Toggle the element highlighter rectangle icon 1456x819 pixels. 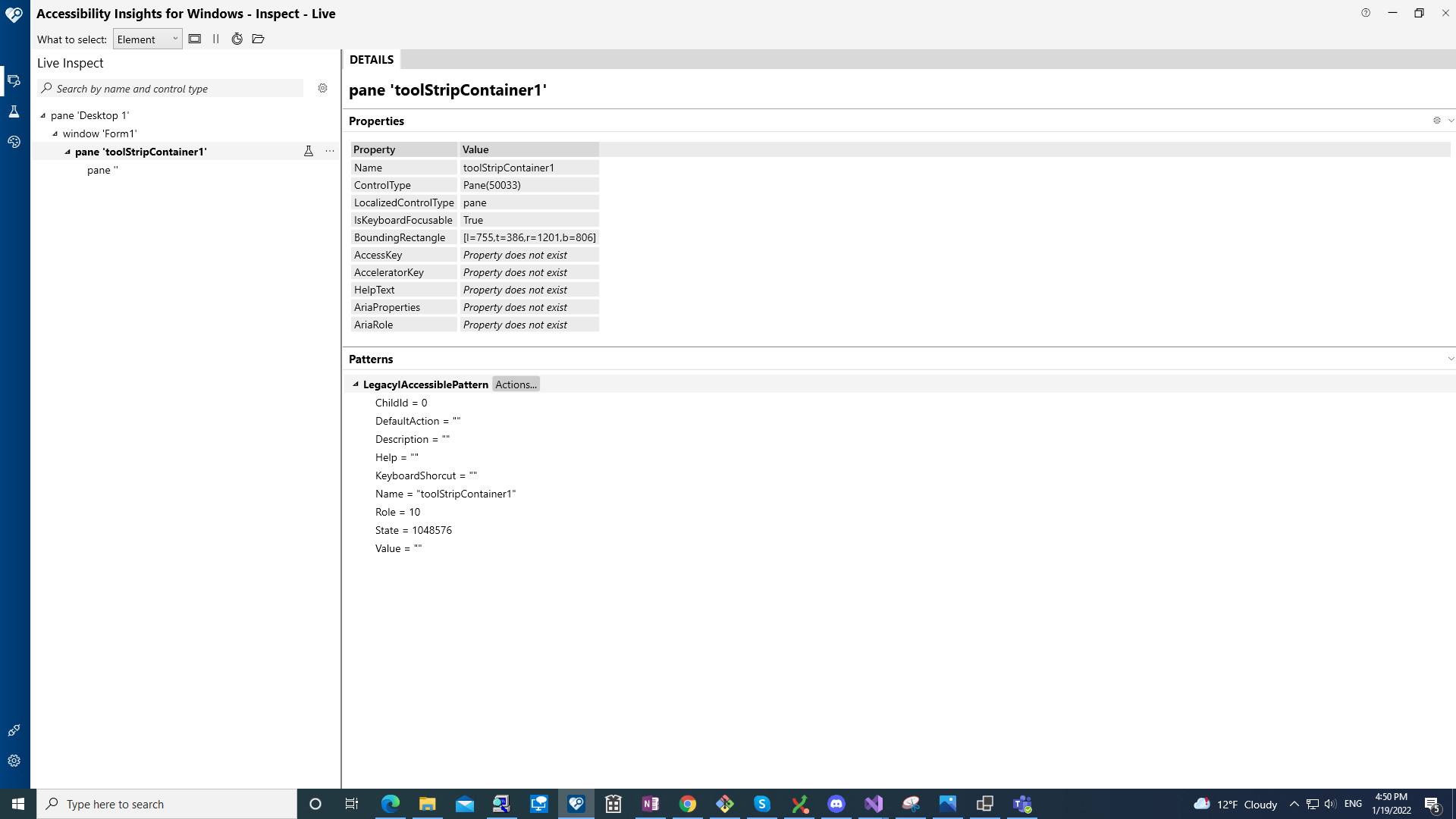coord(194,39)
